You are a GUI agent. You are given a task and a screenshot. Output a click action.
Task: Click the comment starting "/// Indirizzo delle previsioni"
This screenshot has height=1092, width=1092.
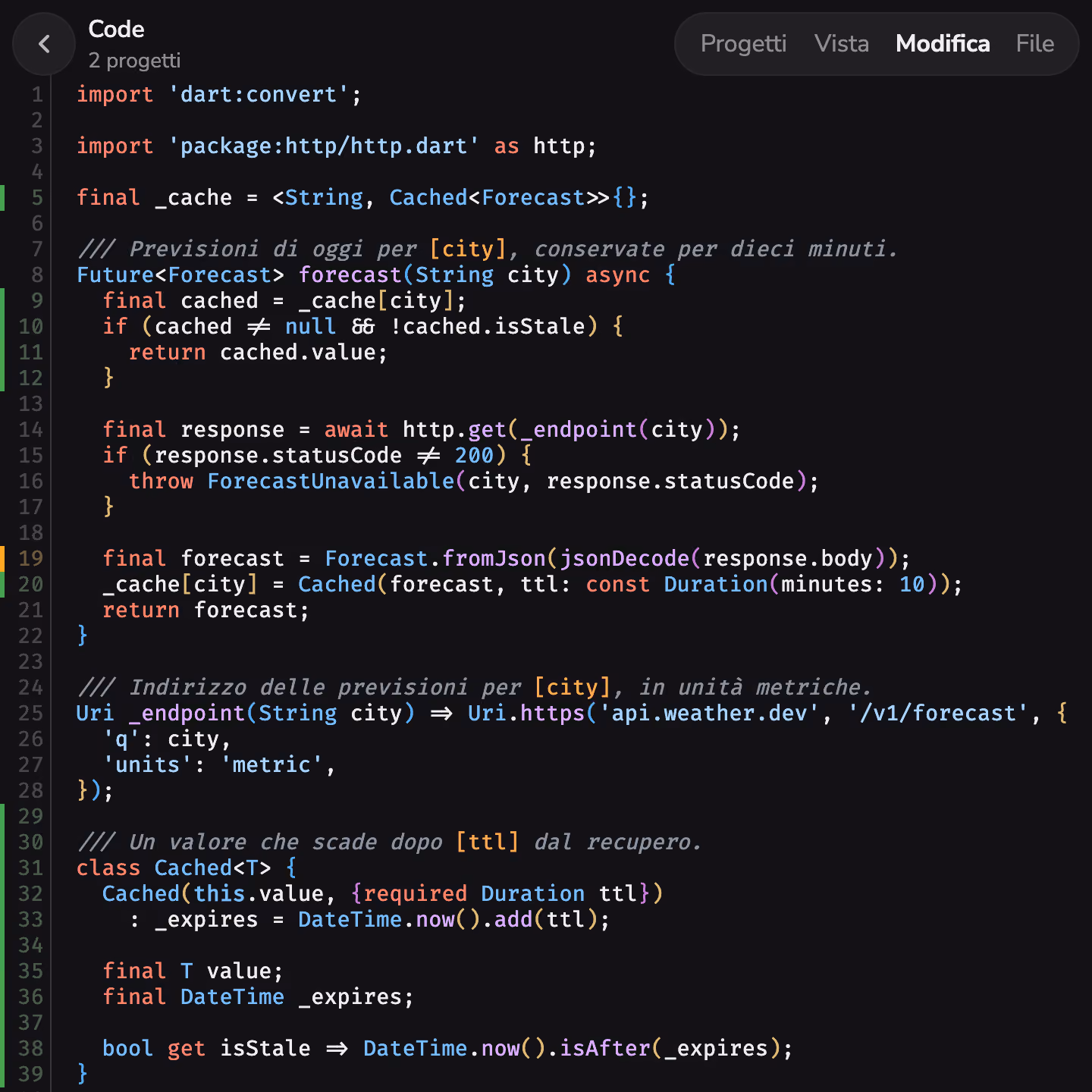pos(475,688)
